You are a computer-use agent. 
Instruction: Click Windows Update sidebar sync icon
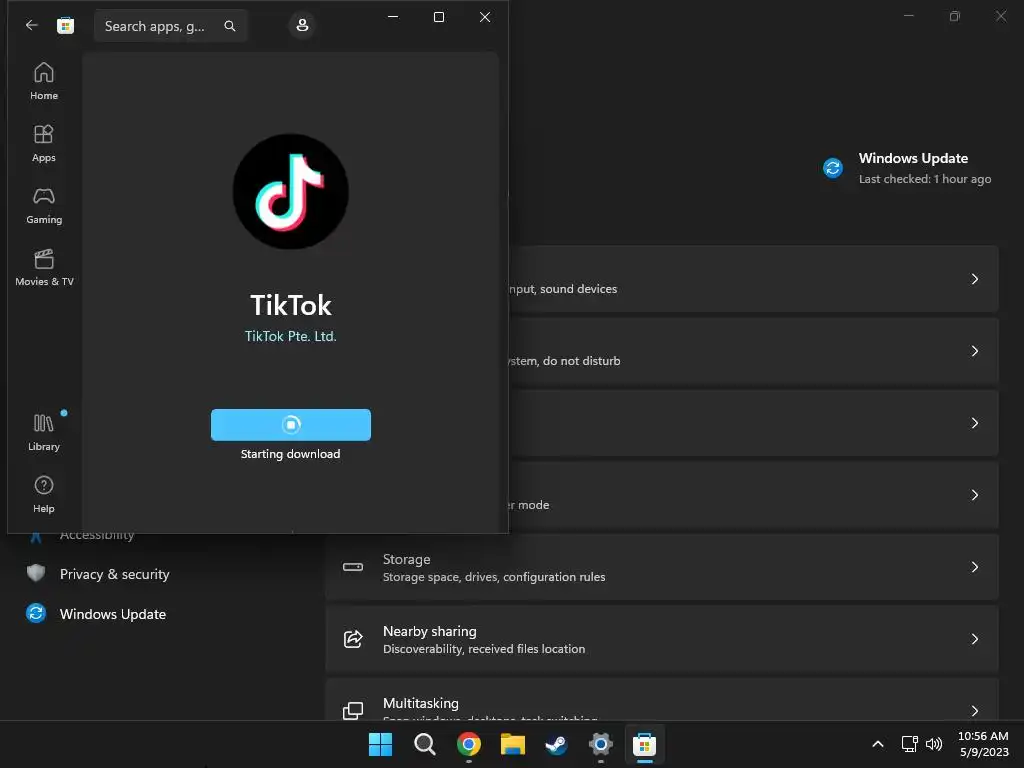point(36,613)
